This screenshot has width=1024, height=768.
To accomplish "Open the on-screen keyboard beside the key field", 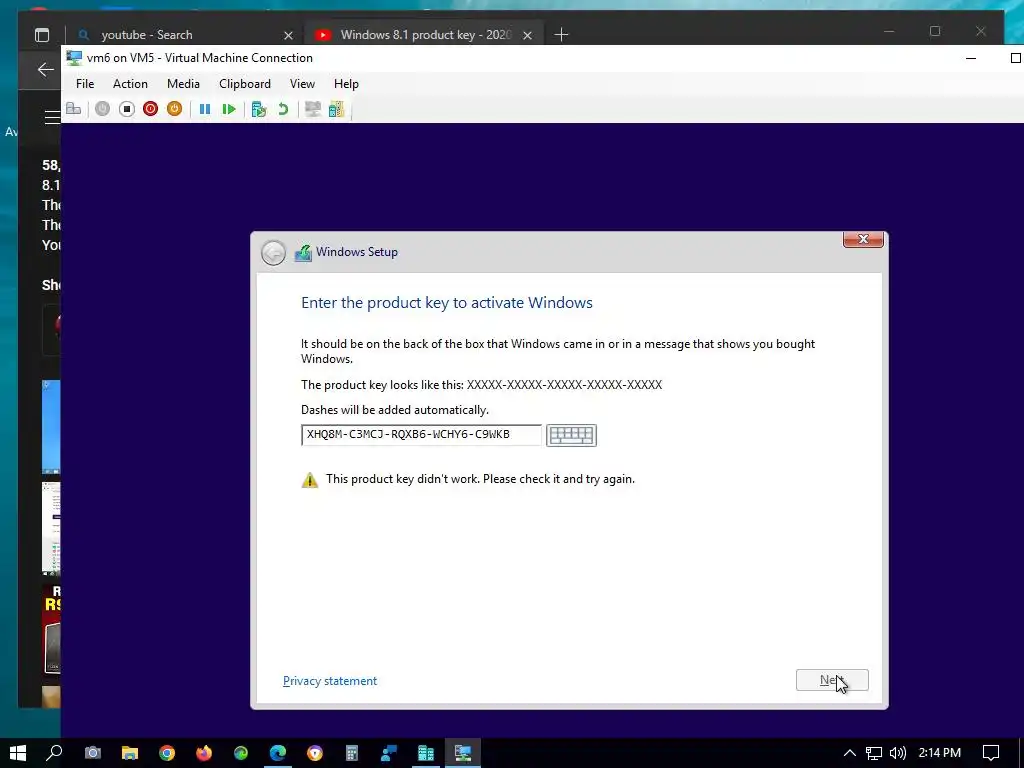I will (x=571, y=435).
